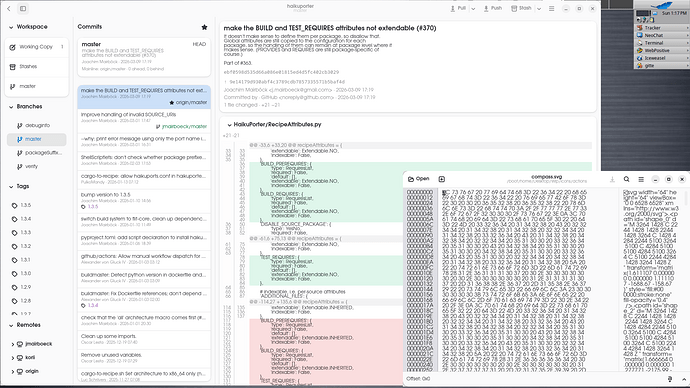
Task: Open Iceweasel in the Deskbar
Action: 662,58
